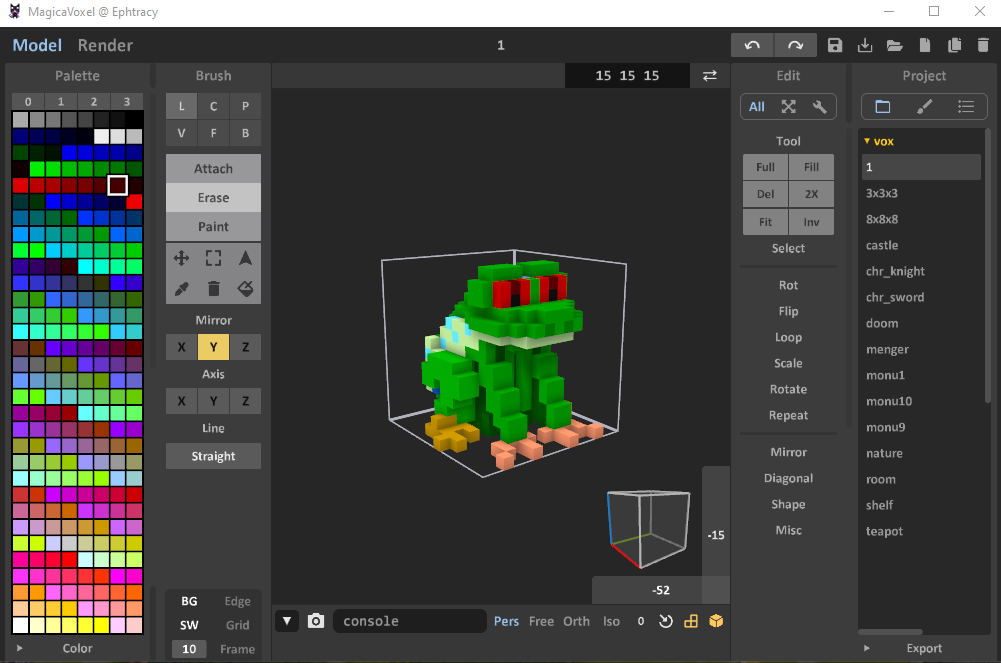Image resolution: width=1001 pixels, height=663 pixels.
Task: Select the region select marquee tool
Action: click(x=213, y=257)
